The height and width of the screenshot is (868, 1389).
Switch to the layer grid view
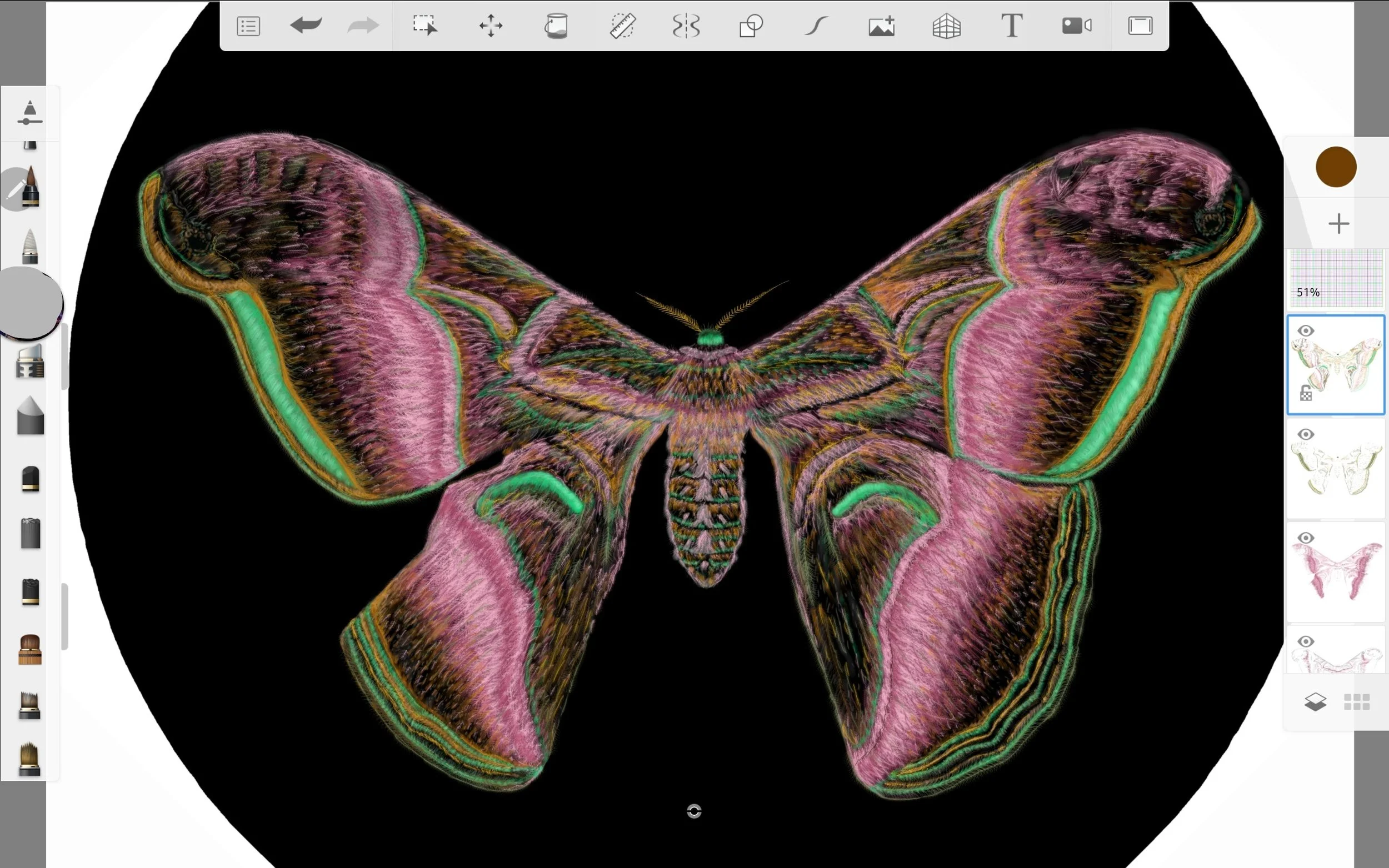pyautogui.click(x=1357, y=701)
